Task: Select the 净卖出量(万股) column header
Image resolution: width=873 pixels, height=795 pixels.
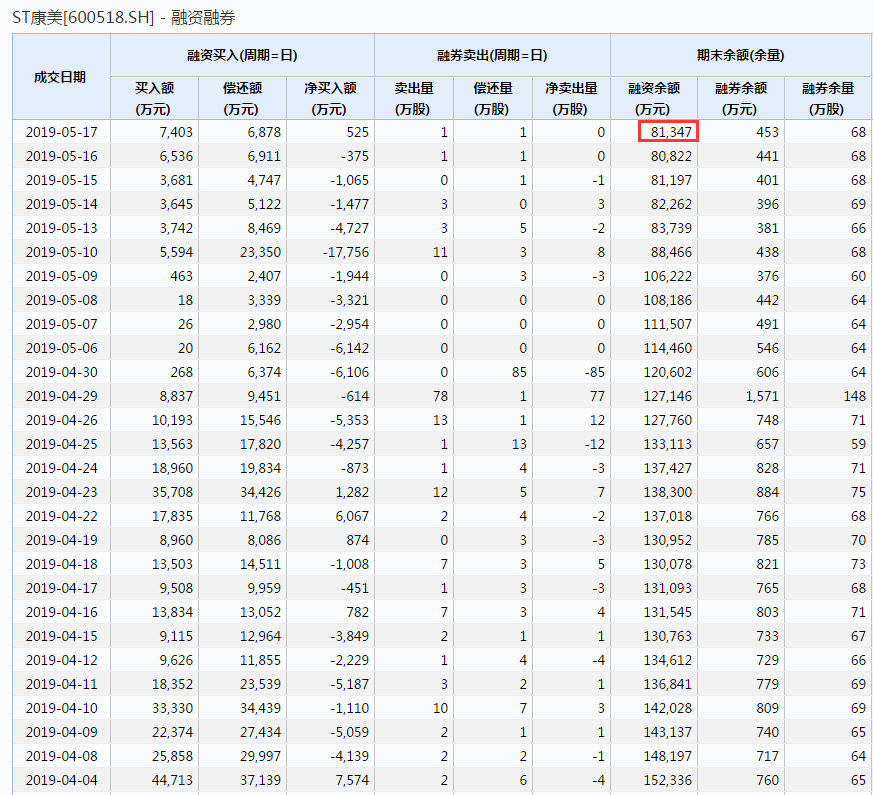Action: point(571,98)
